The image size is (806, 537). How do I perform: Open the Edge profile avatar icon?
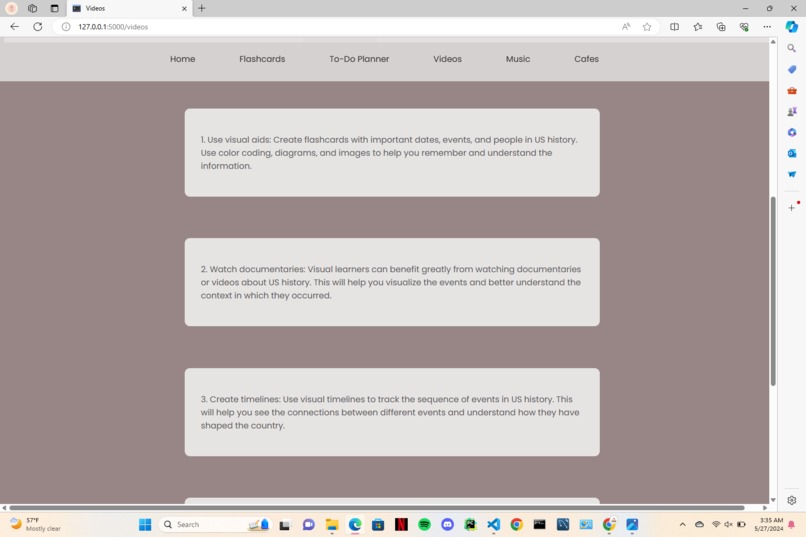(x=11, y=8)
